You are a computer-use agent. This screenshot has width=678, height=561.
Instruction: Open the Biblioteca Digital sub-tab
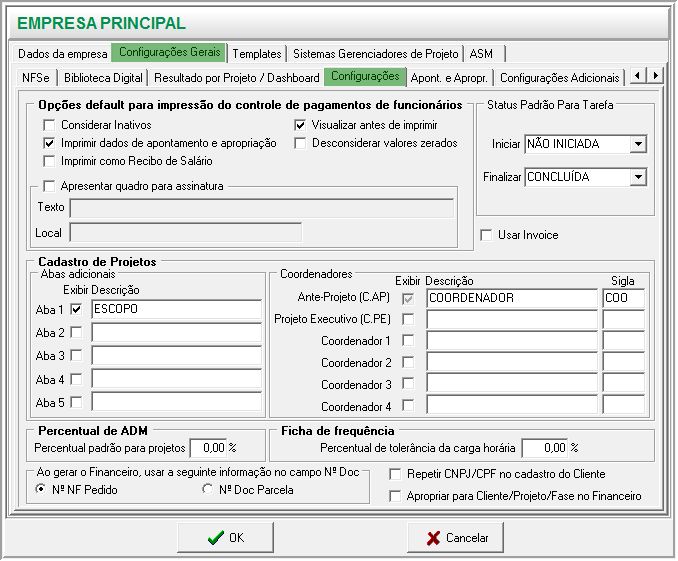pos(103,78)
